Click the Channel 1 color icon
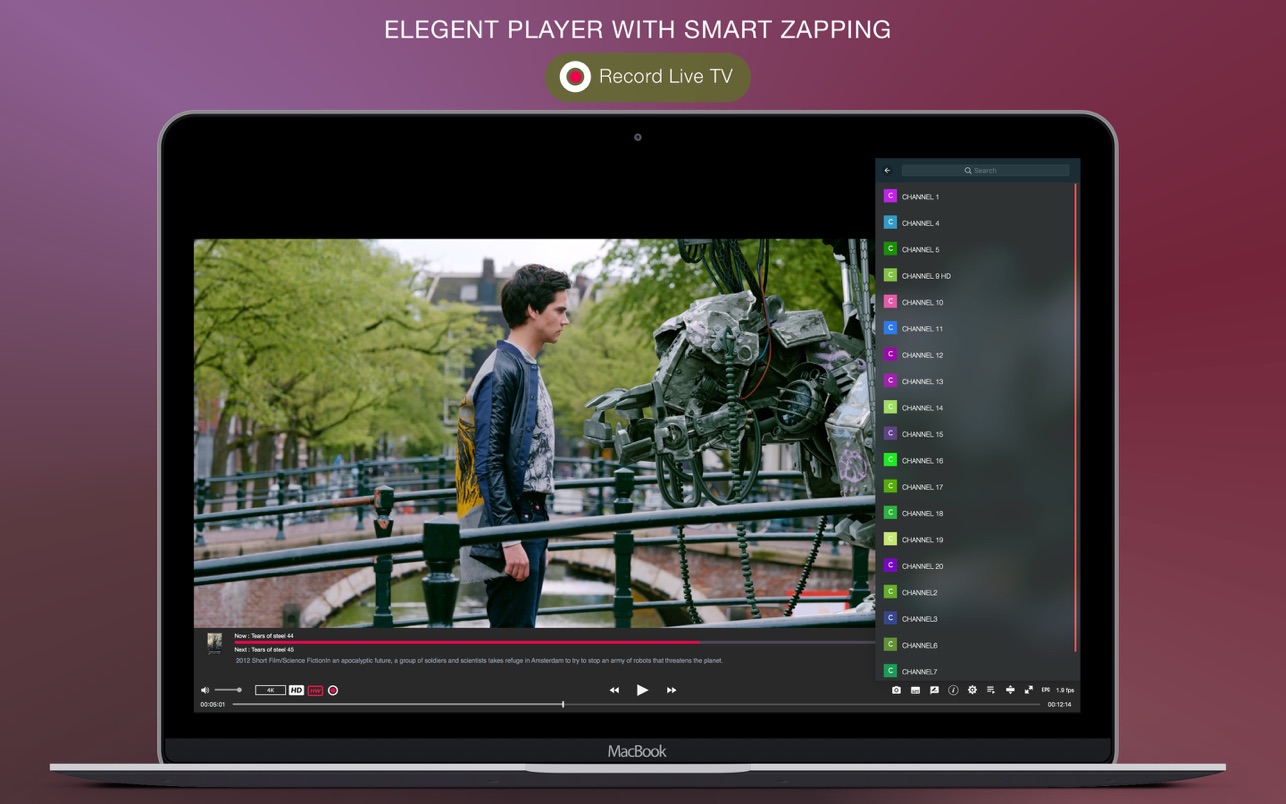The height and width of the screenshot is (804, 1286). [x=890, y=196]
